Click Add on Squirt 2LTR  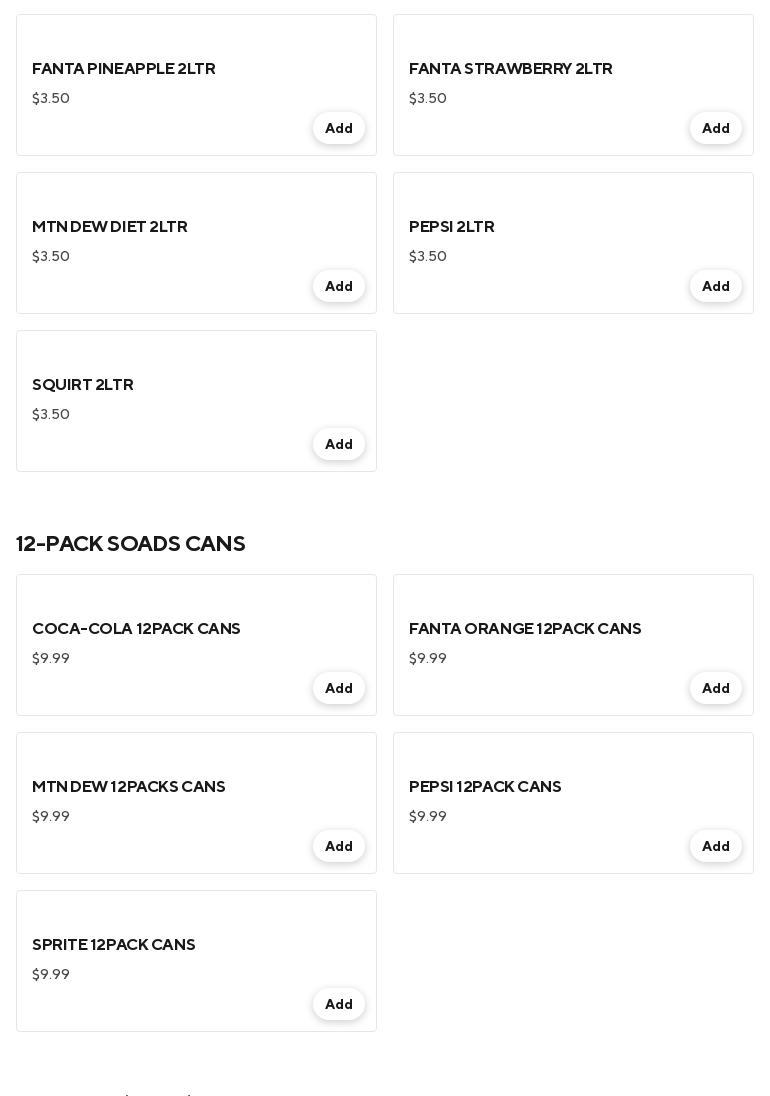[338, 444]
